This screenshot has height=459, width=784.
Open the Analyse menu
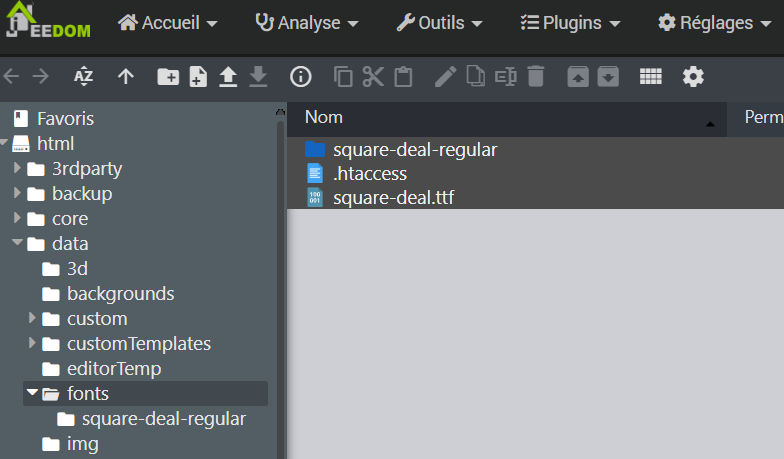point(306,23)
